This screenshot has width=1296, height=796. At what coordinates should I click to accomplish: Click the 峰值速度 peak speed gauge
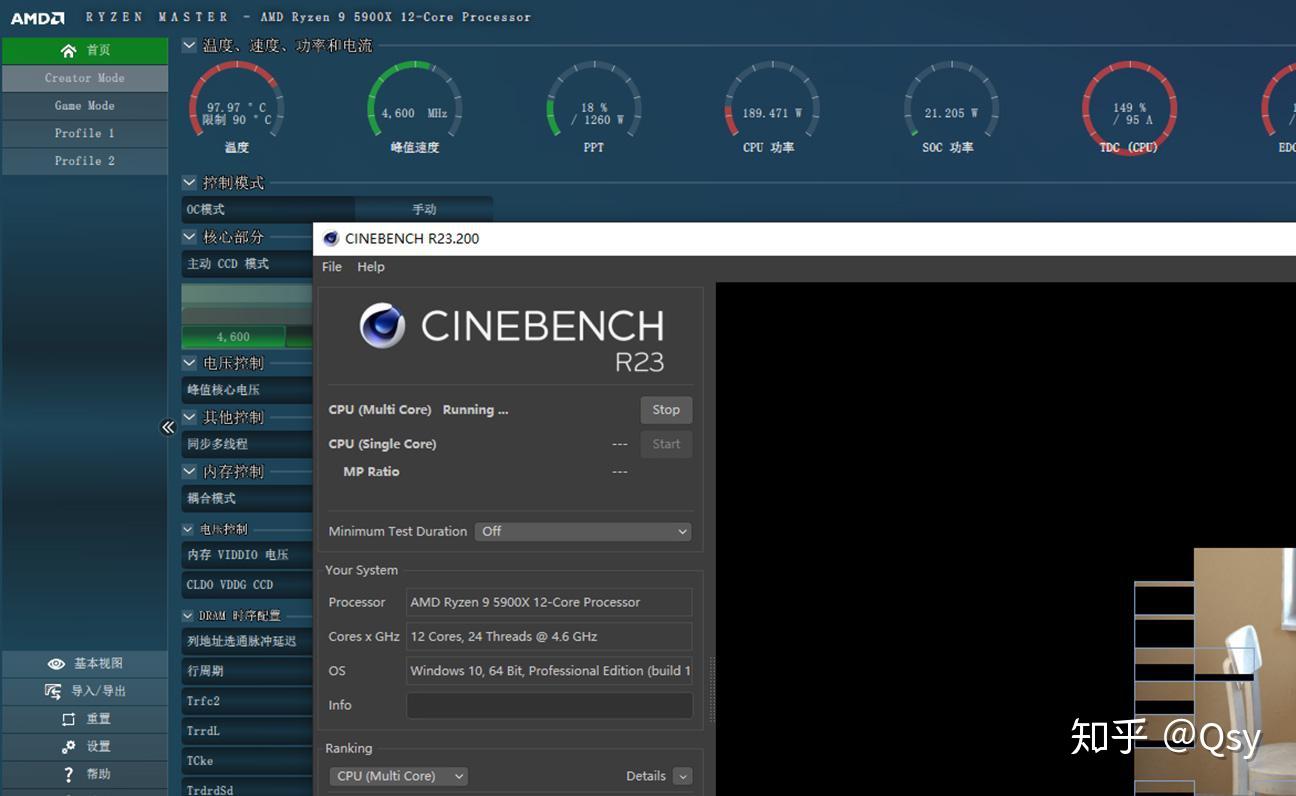tap(414, 108)
